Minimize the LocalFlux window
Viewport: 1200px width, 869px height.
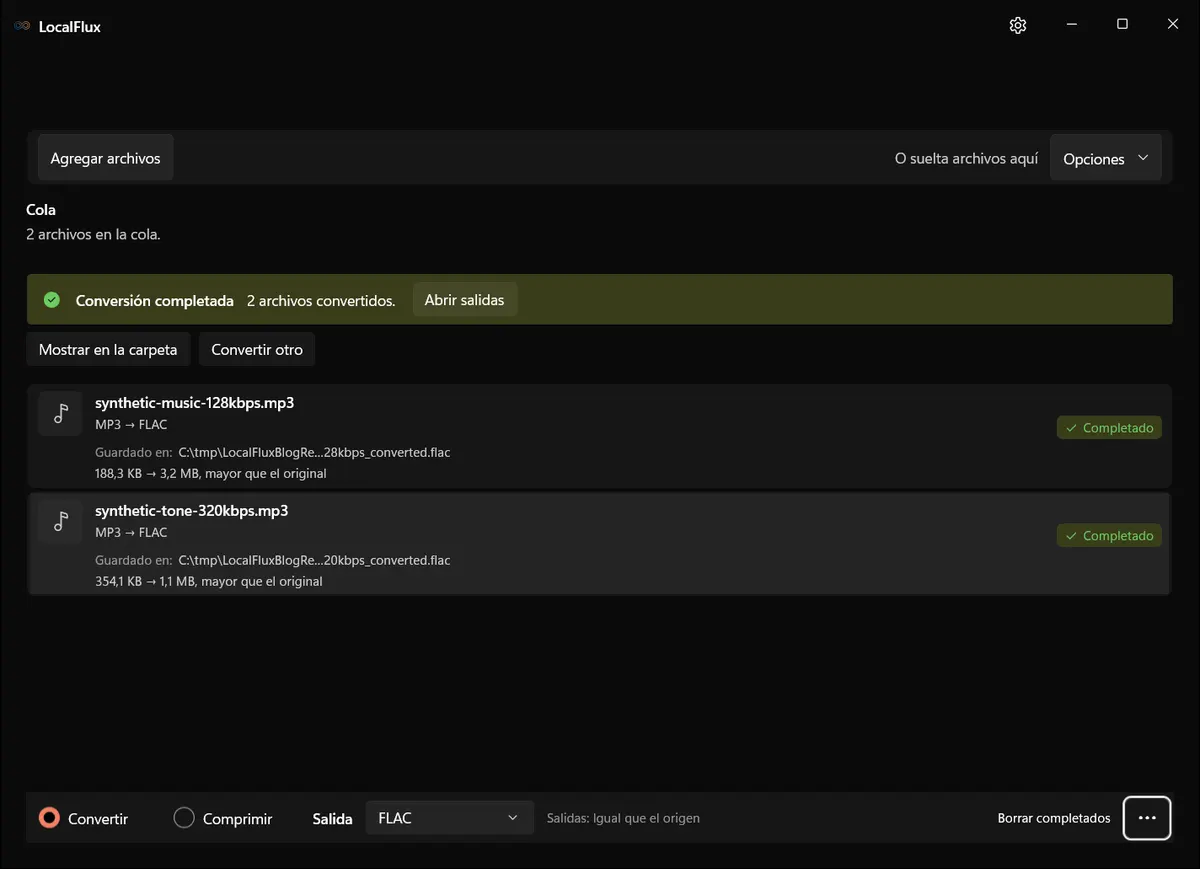[x=1071, y=25]
